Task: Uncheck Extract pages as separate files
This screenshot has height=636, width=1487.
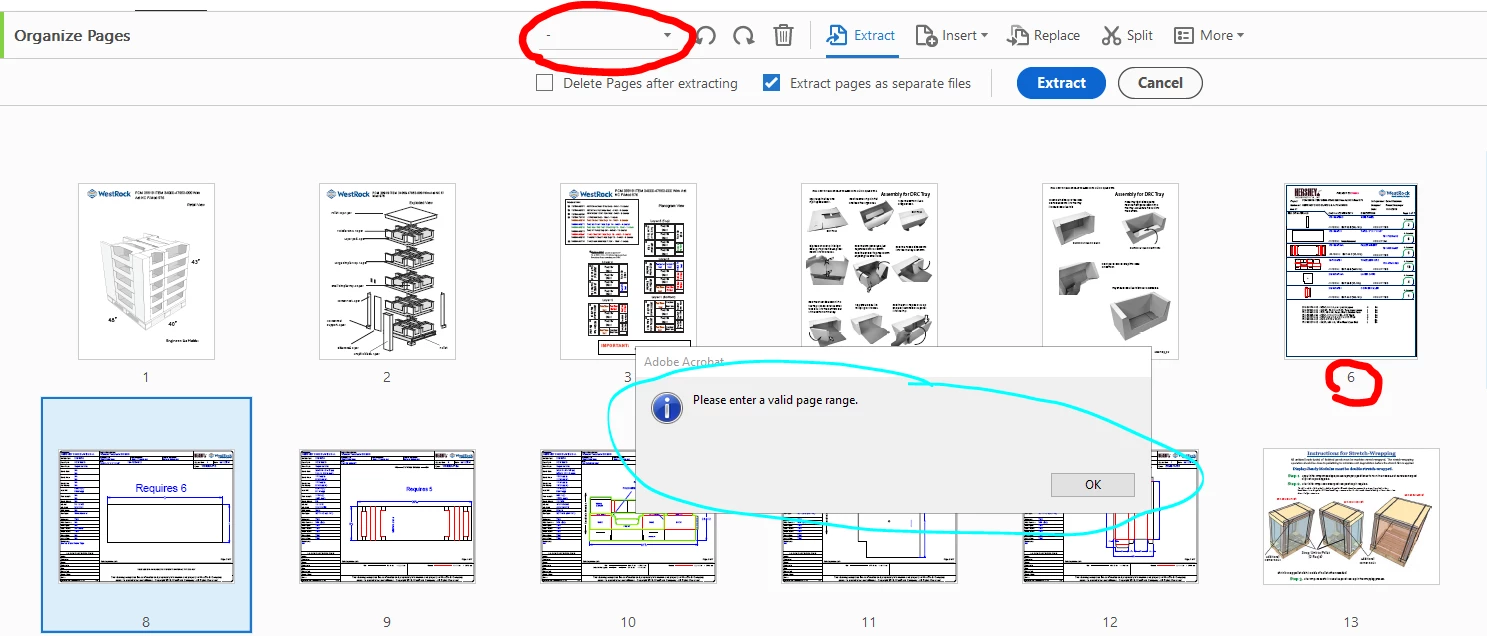Action: pyautogui.click(x=771, y=83)
